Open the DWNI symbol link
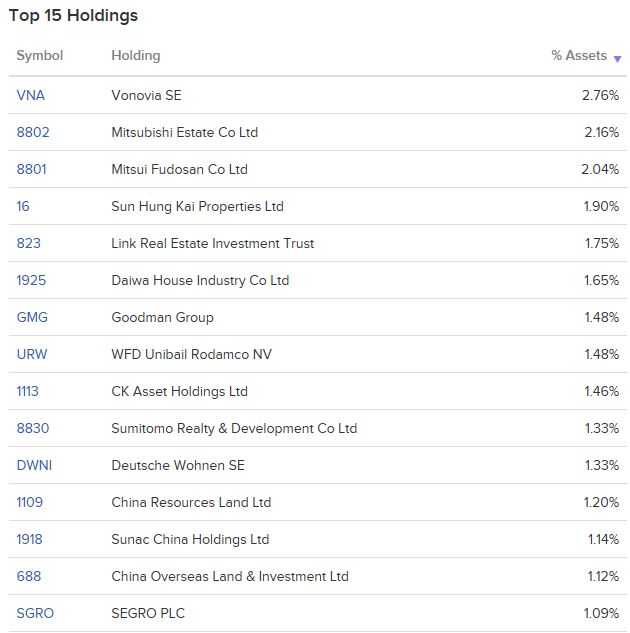The height and width of the screenshot is (633, 630). 34,465
